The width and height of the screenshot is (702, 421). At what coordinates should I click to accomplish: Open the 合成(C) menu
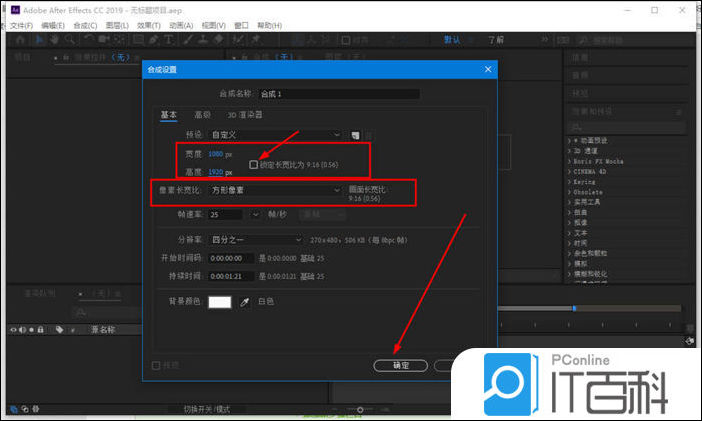click(x=85, y=26)
